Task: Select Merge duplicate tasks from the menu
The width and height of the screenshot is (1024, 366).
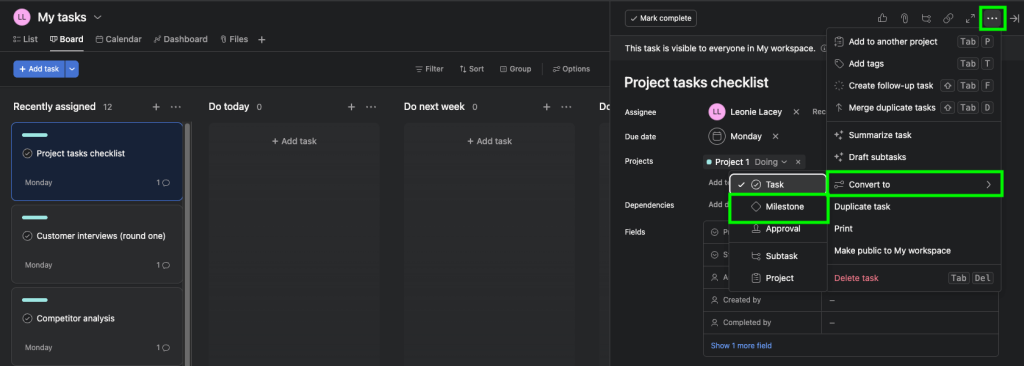Action: click(914, 107)
